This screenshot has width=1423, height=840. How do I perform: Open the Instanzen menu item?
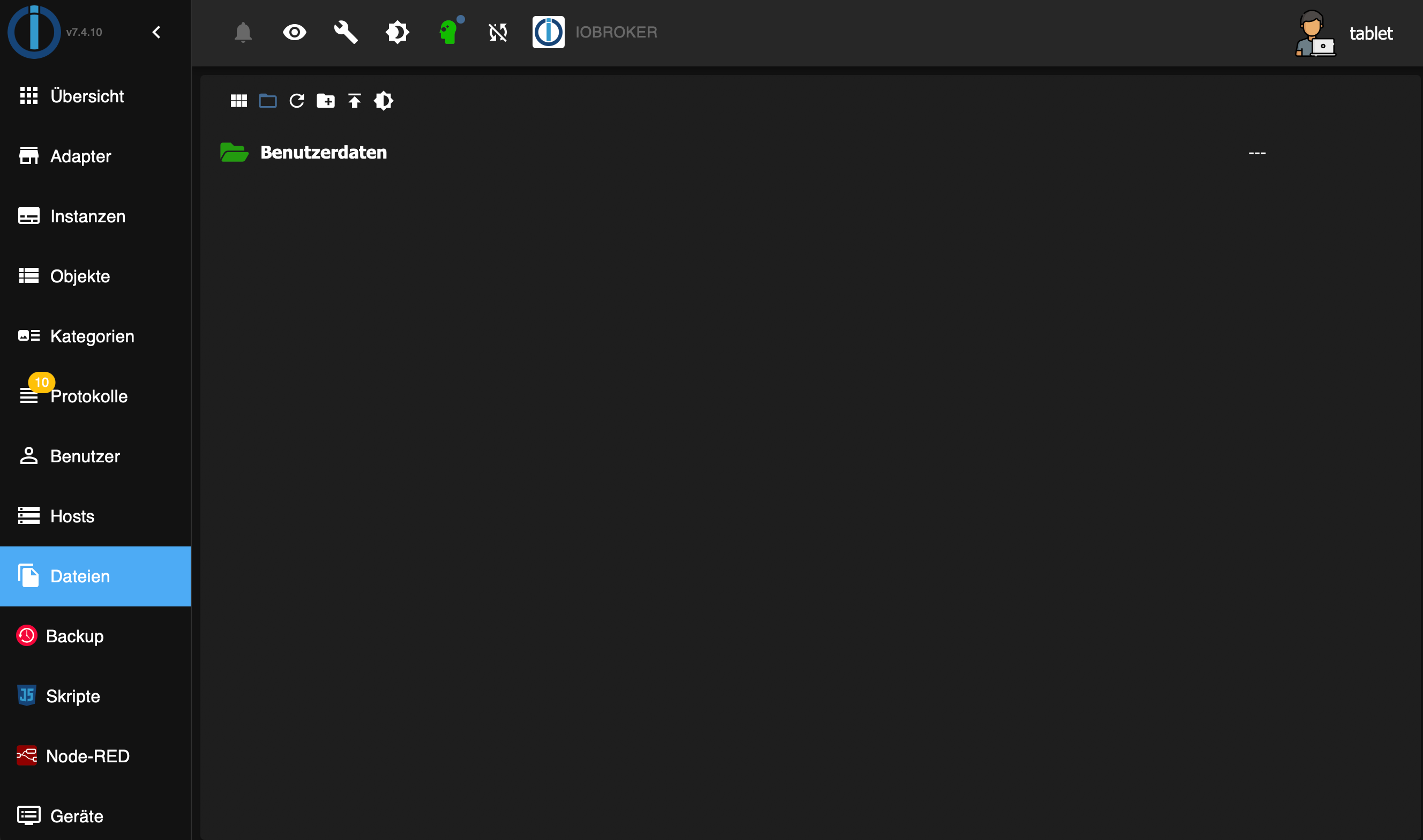(88, 216)
